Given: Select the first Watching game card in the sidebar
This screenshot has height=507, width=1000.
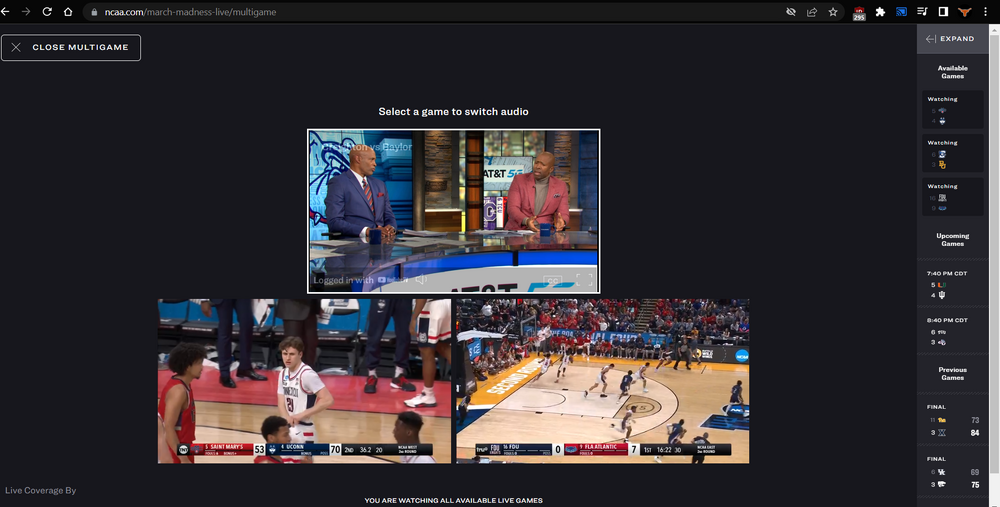Looking at the screenshot, I should (x=952, y=110).
